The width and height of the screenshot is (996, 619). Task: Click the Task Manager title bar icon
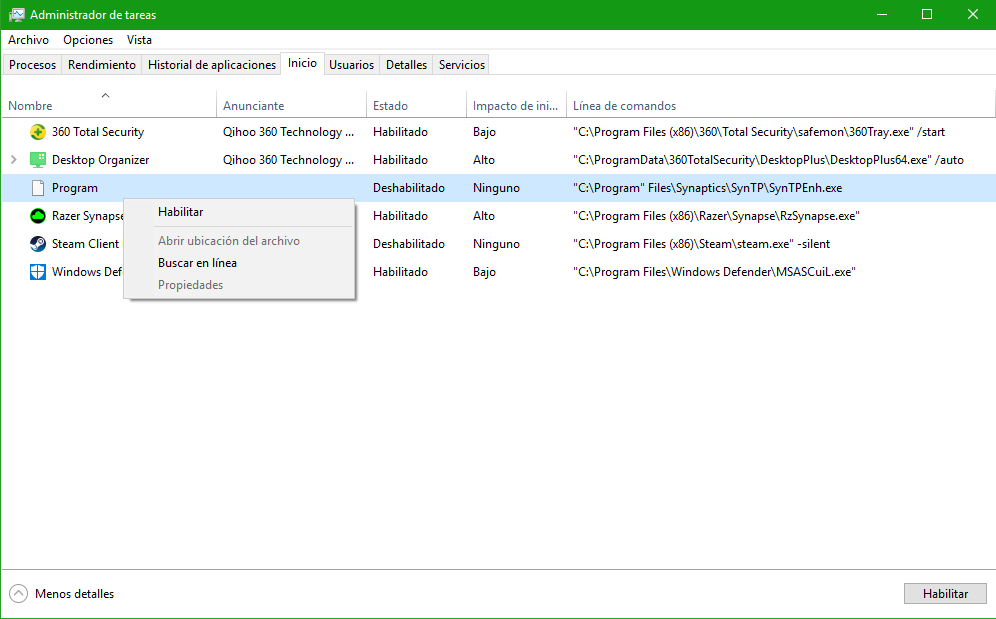tap(17, 15)
